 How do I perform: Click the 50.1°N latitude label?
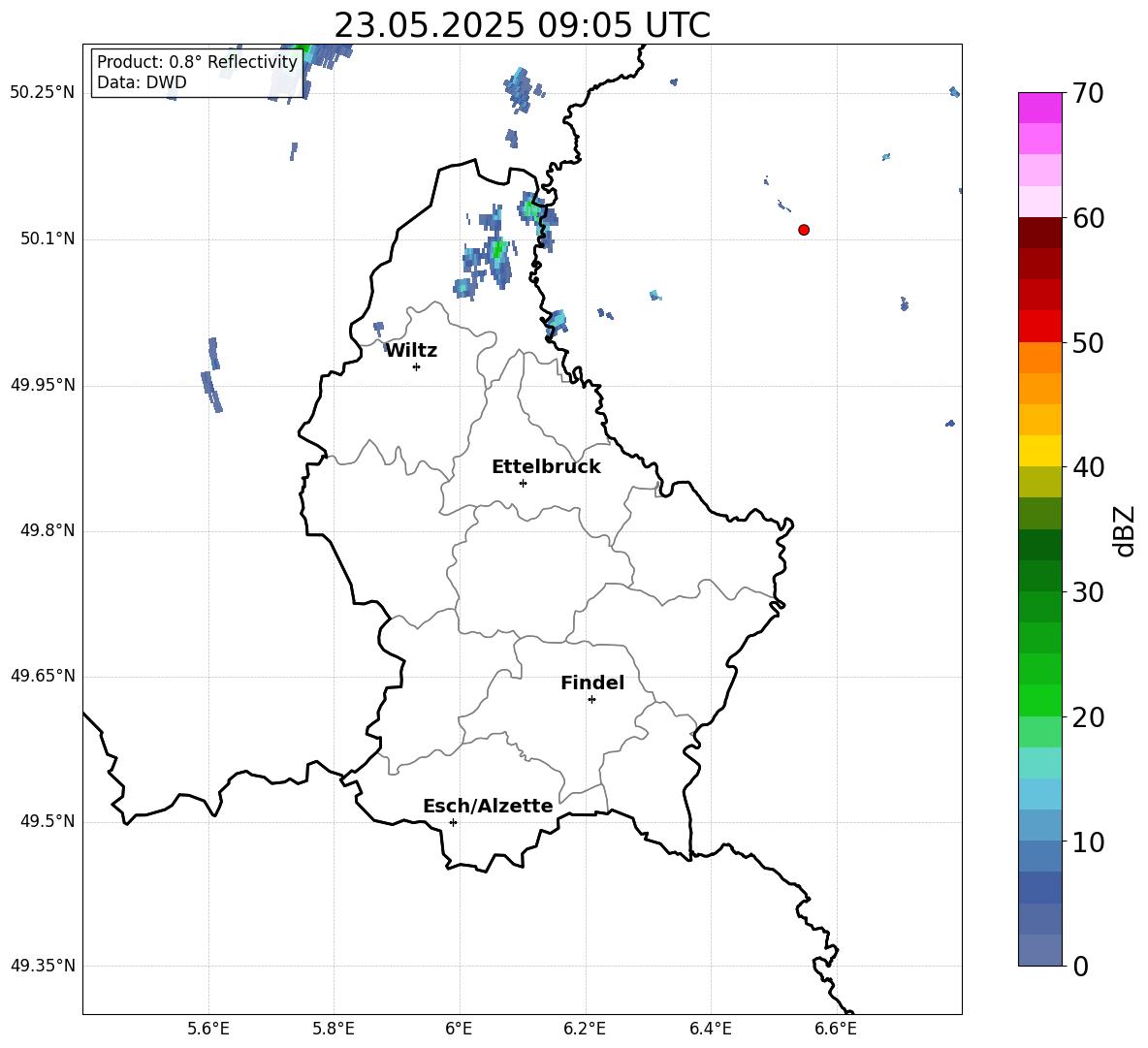coord(48,238)
